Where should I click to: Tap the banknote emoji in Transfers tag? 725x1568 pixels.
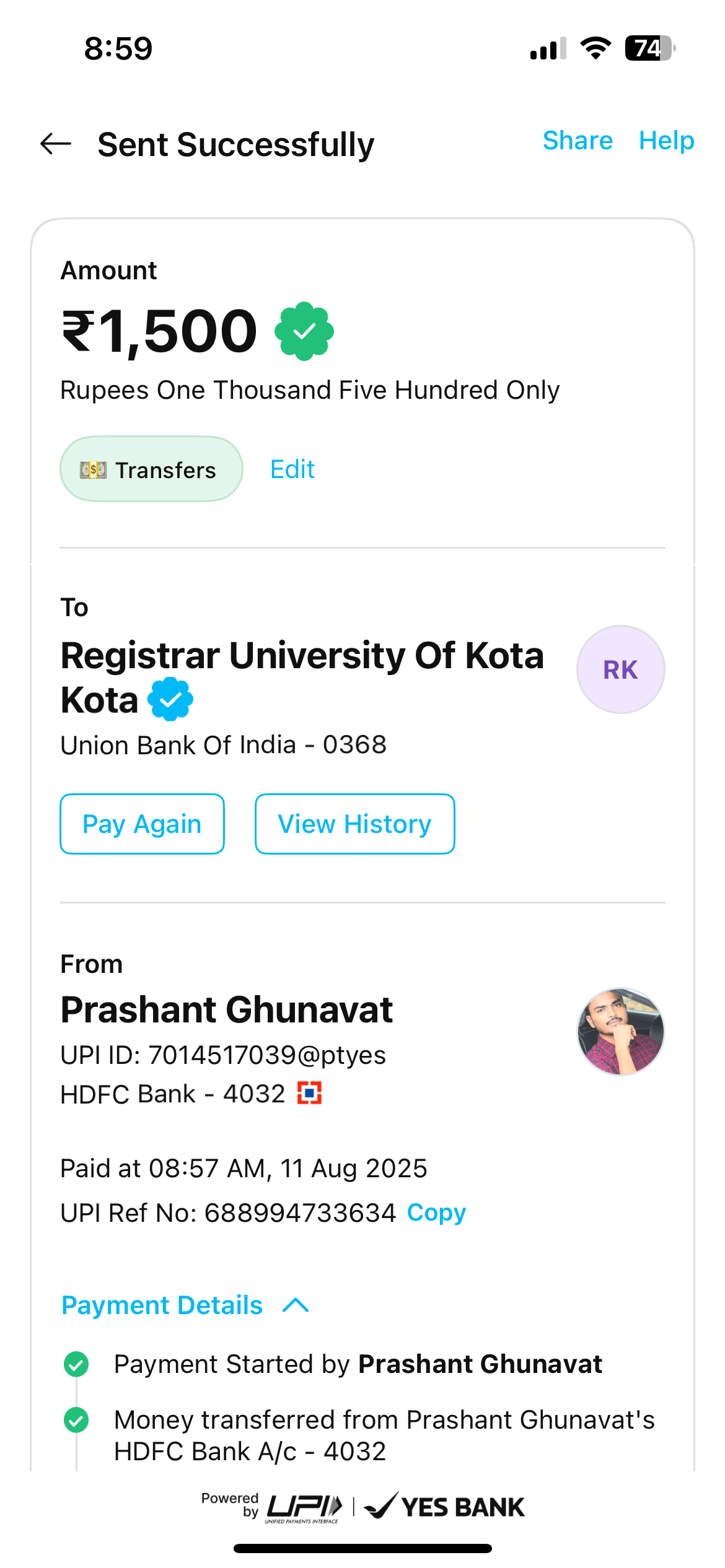[93, 470]
